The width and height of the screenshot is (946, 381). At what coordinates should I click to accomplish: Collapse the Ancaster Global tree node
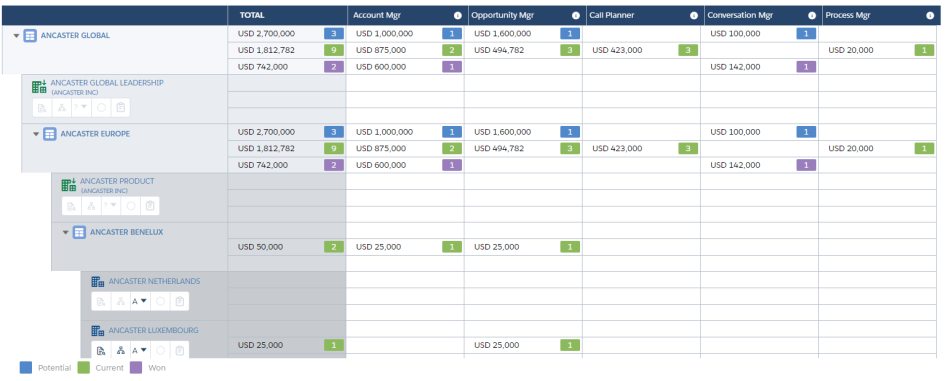16,36
